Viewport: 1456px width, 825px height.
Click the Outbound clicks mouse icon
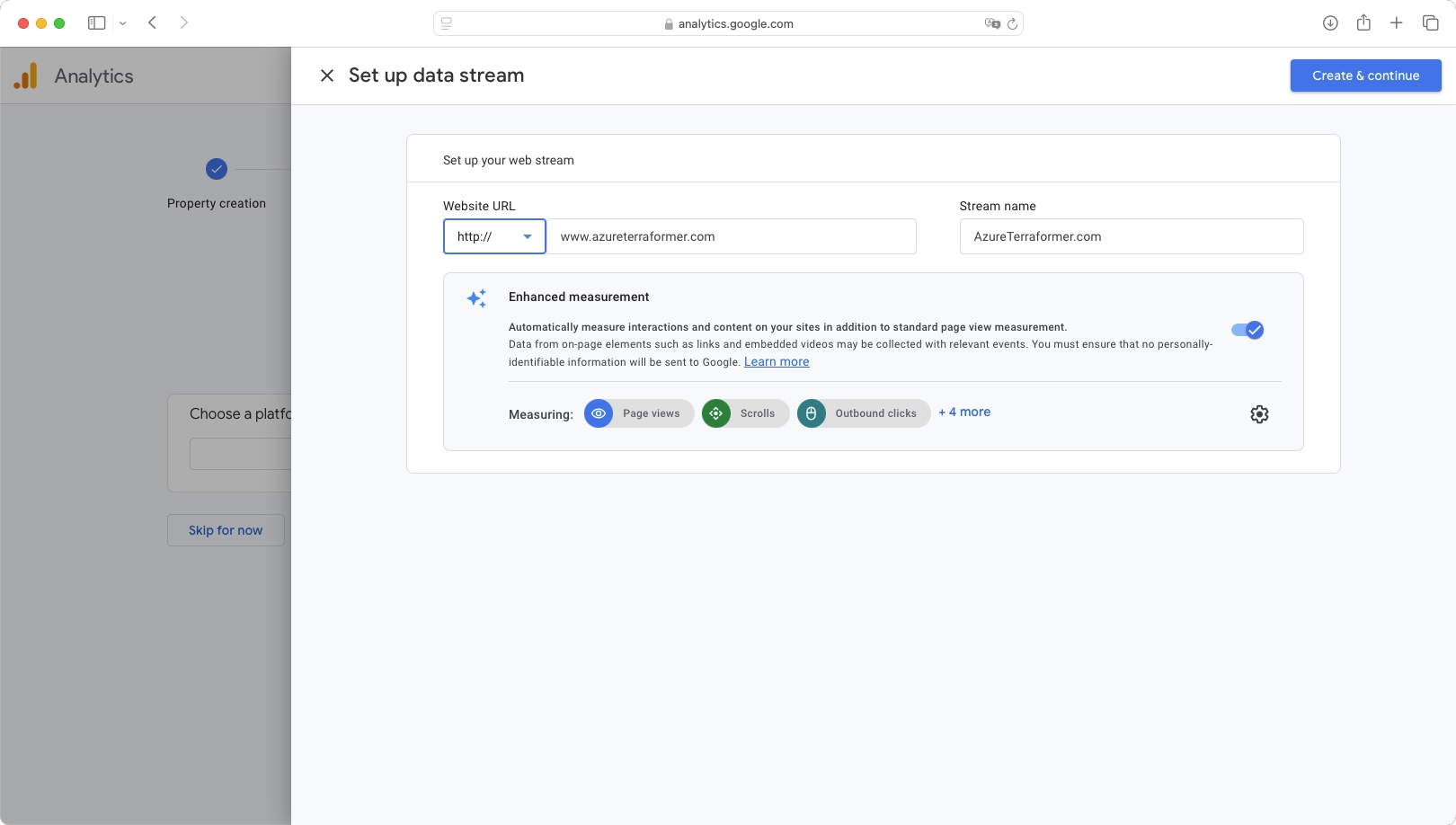811,413
